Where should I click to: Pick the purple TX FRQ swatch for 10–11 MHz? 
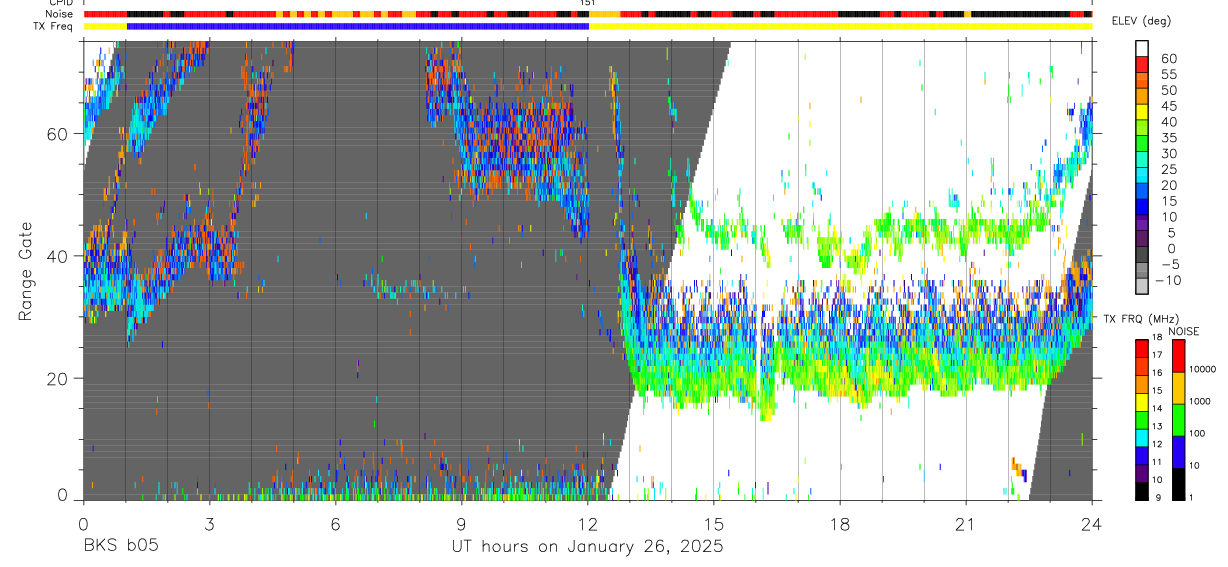click(1142, 475)
